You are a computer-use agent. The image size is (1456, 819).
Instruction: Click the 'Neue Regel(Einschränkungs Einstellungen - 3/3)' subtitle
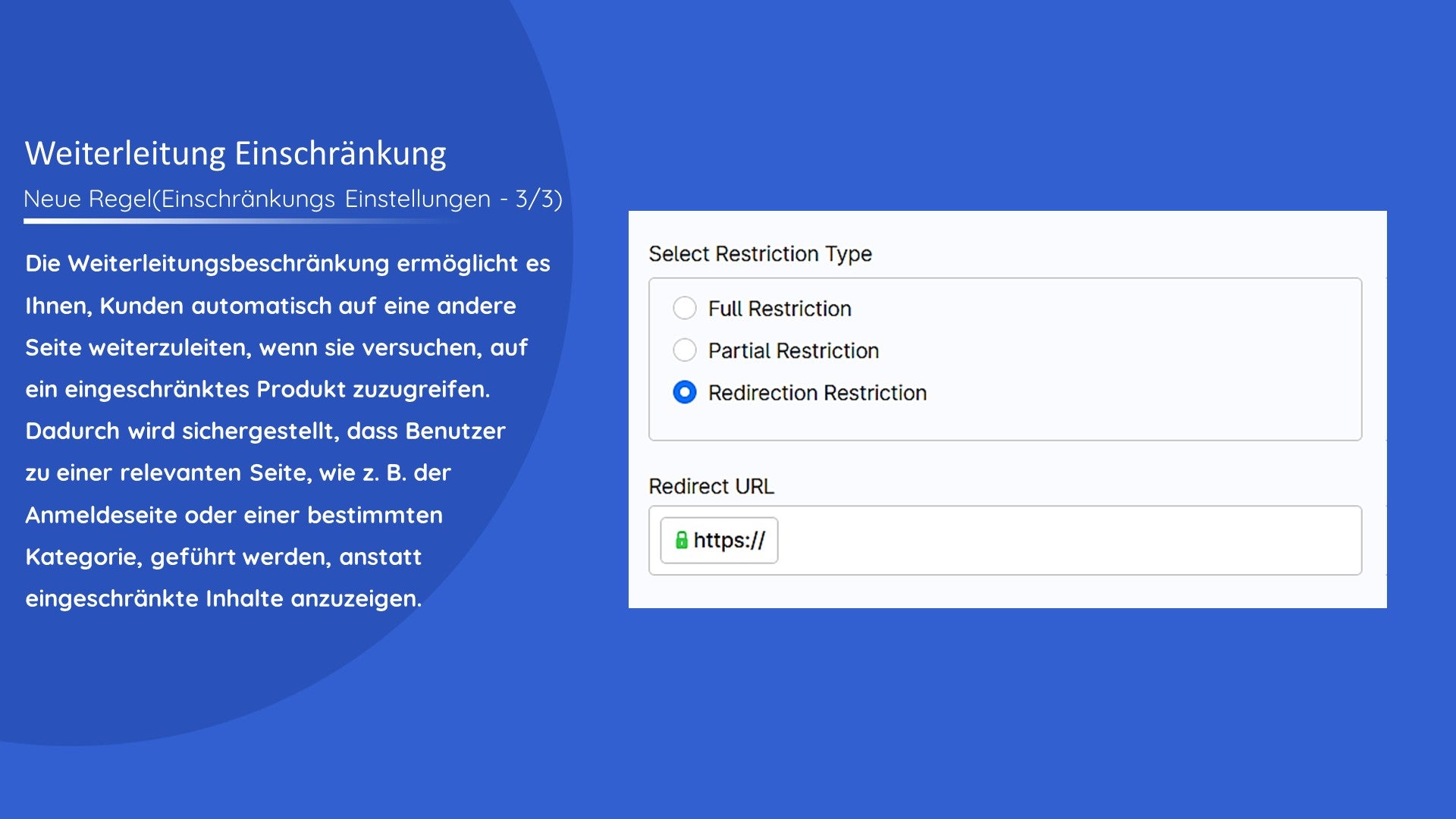(293, 199)
